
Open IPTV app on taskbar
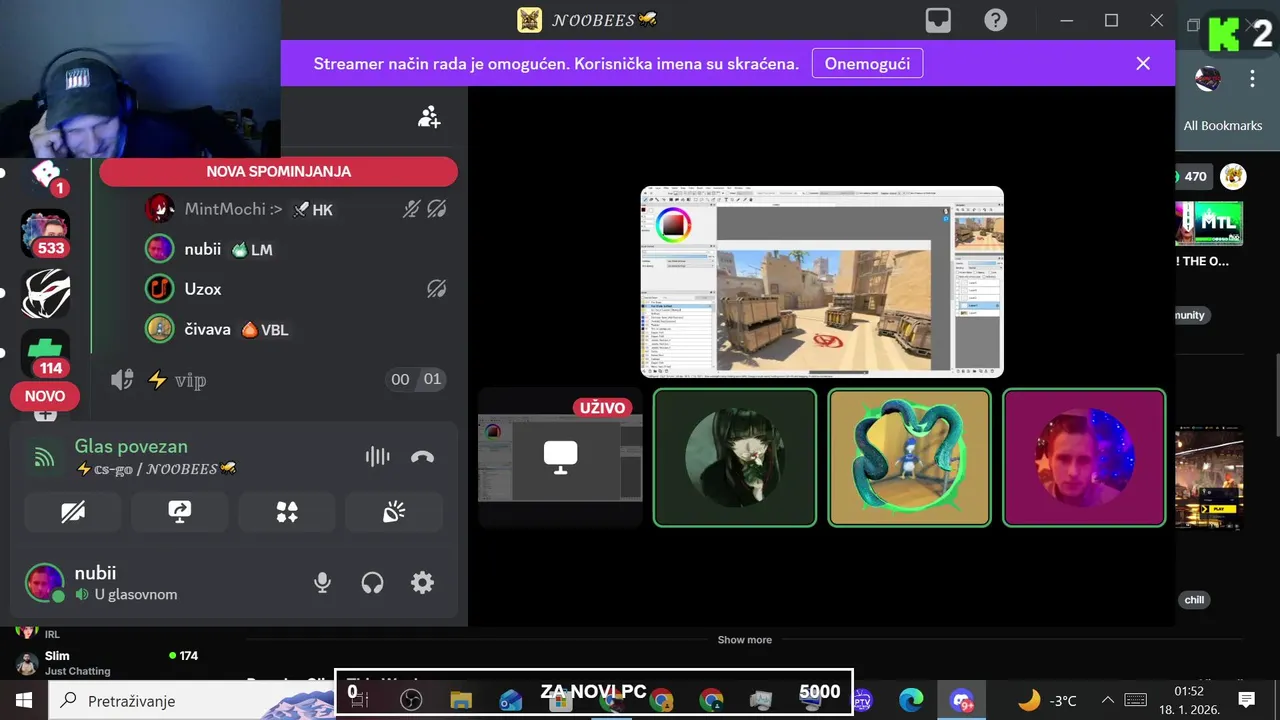(863, 701)
